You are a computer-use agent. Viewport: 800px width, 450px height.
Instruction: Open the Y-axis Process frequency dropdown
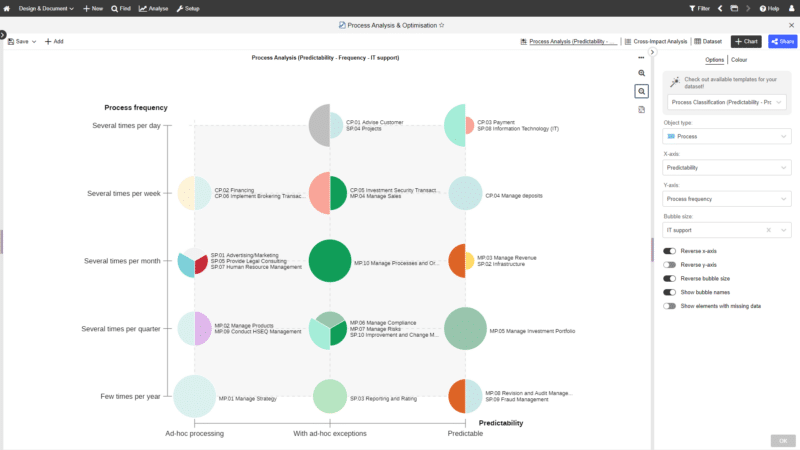[725, 199]
